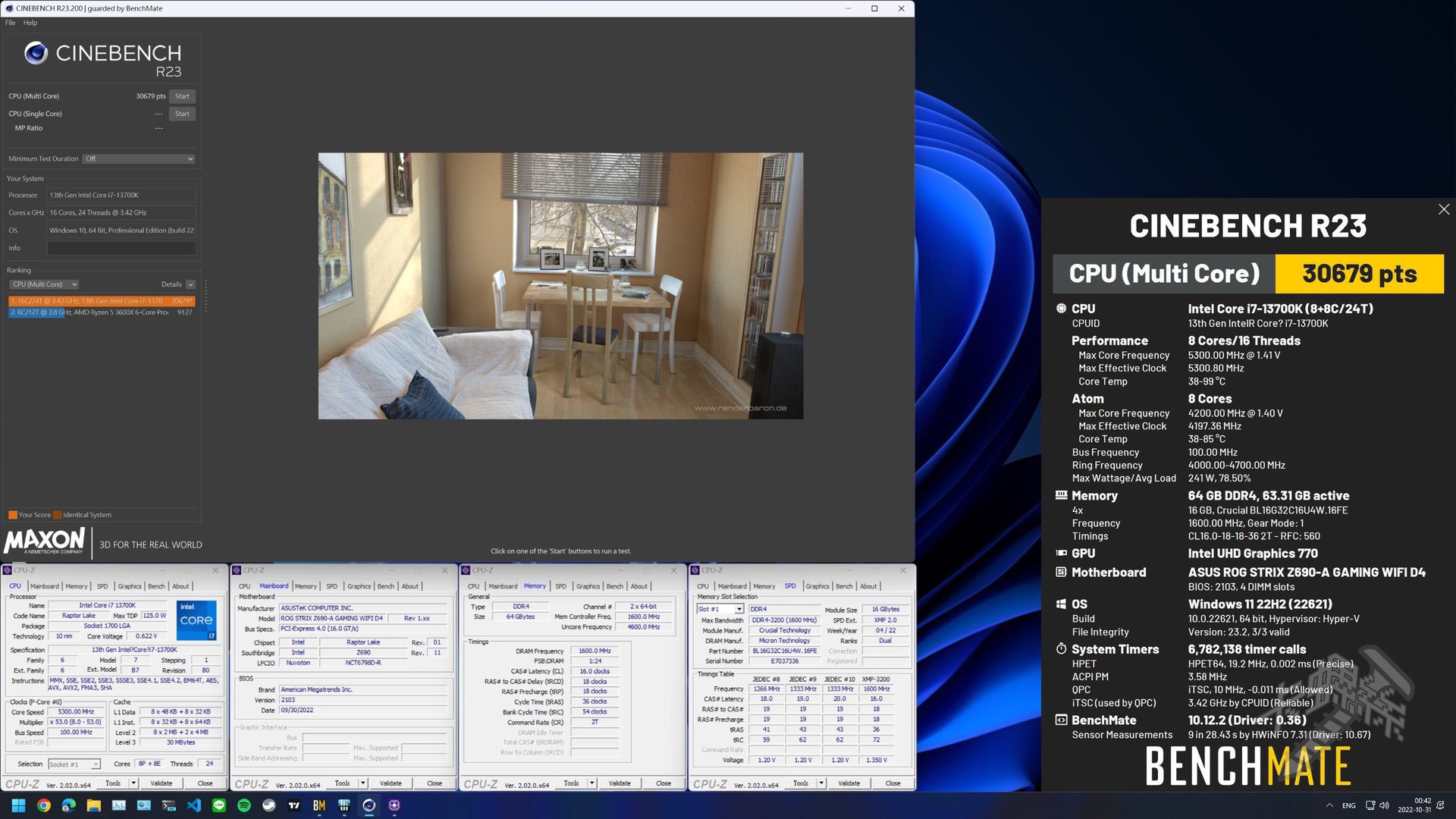This screenshot has height=819, width=1456.
Task: Open the Cinebench File menu
Action: point(10,23)
